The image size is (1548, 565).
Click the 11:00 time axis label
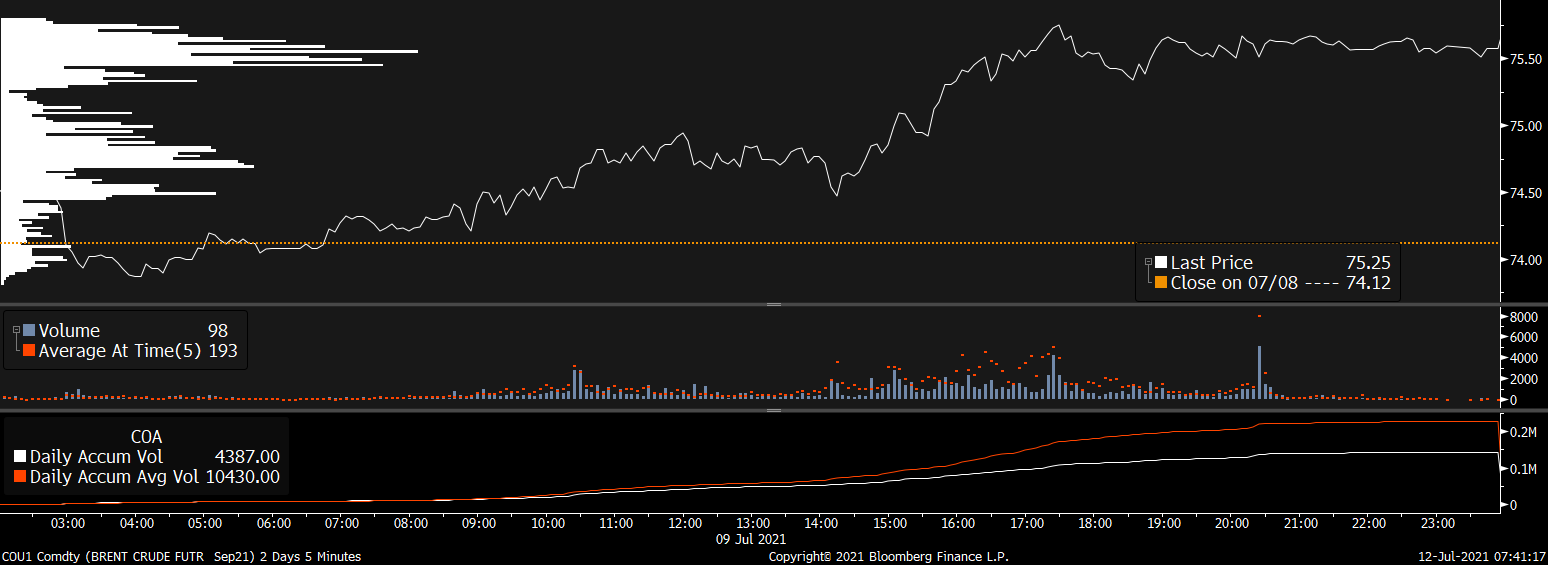click(616, 523)
